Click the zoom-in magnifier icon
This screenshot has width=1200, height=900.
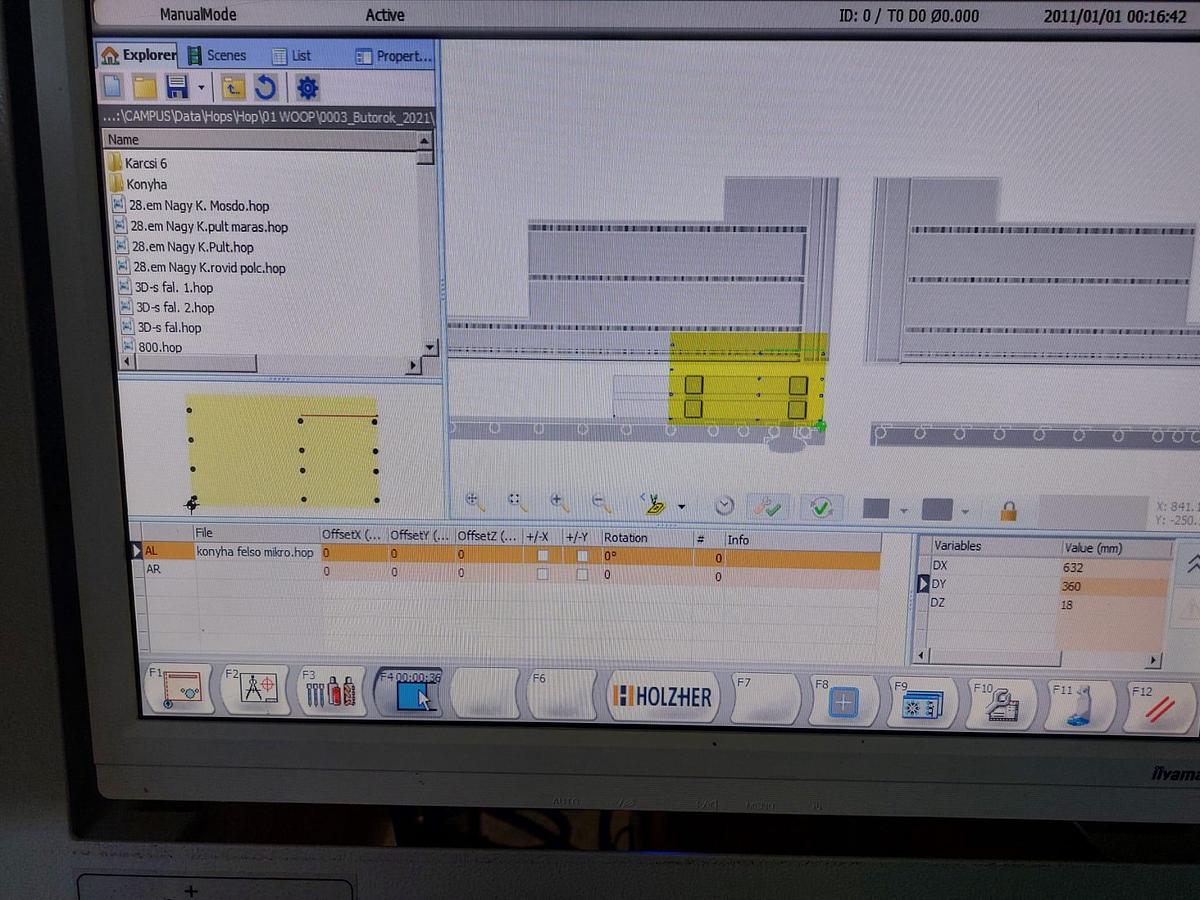pyautogui.click(x=558, y=502)
